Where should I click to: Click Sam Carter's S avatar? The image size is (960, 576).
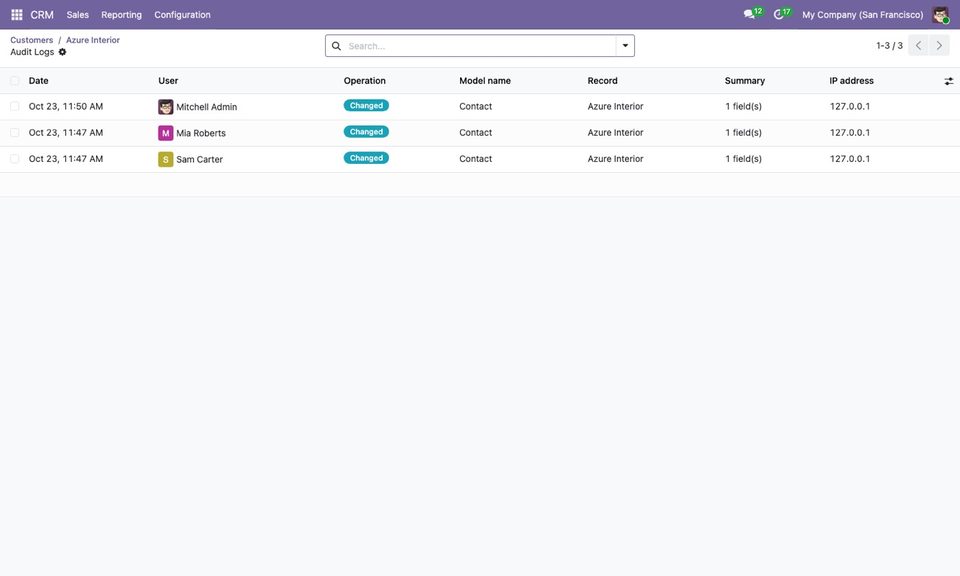(165, 159)
